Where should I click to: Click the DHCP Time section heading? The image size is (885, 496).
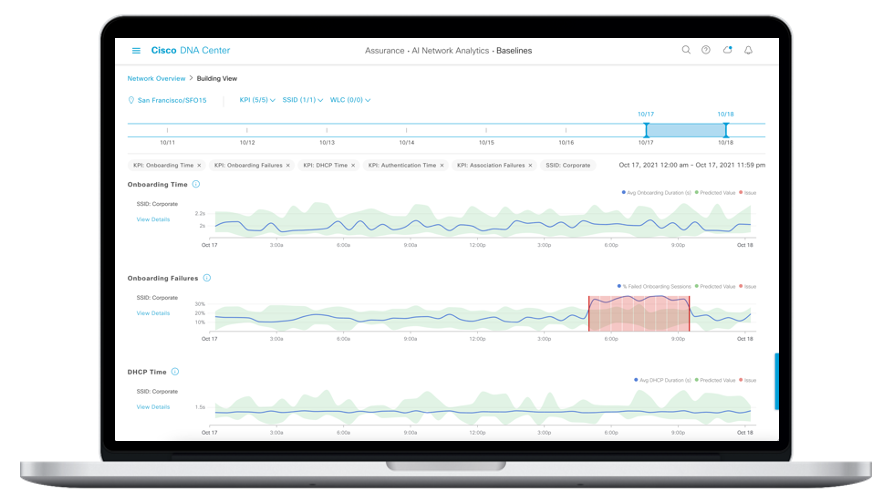point(147,372)
